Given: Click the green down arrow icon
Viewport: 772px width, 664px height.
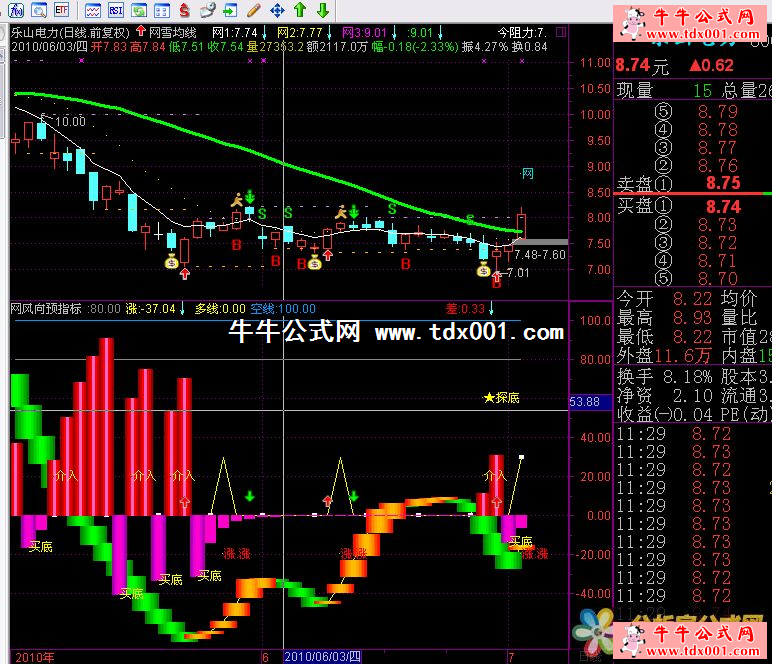Looking at the screenshot, I should coord(323,10).
